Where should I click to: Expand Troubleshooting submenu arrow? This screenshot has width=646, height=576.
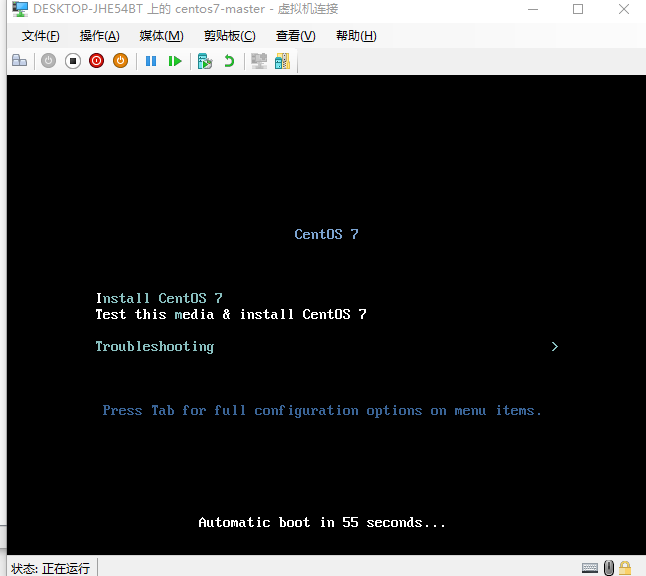[555, 347]
